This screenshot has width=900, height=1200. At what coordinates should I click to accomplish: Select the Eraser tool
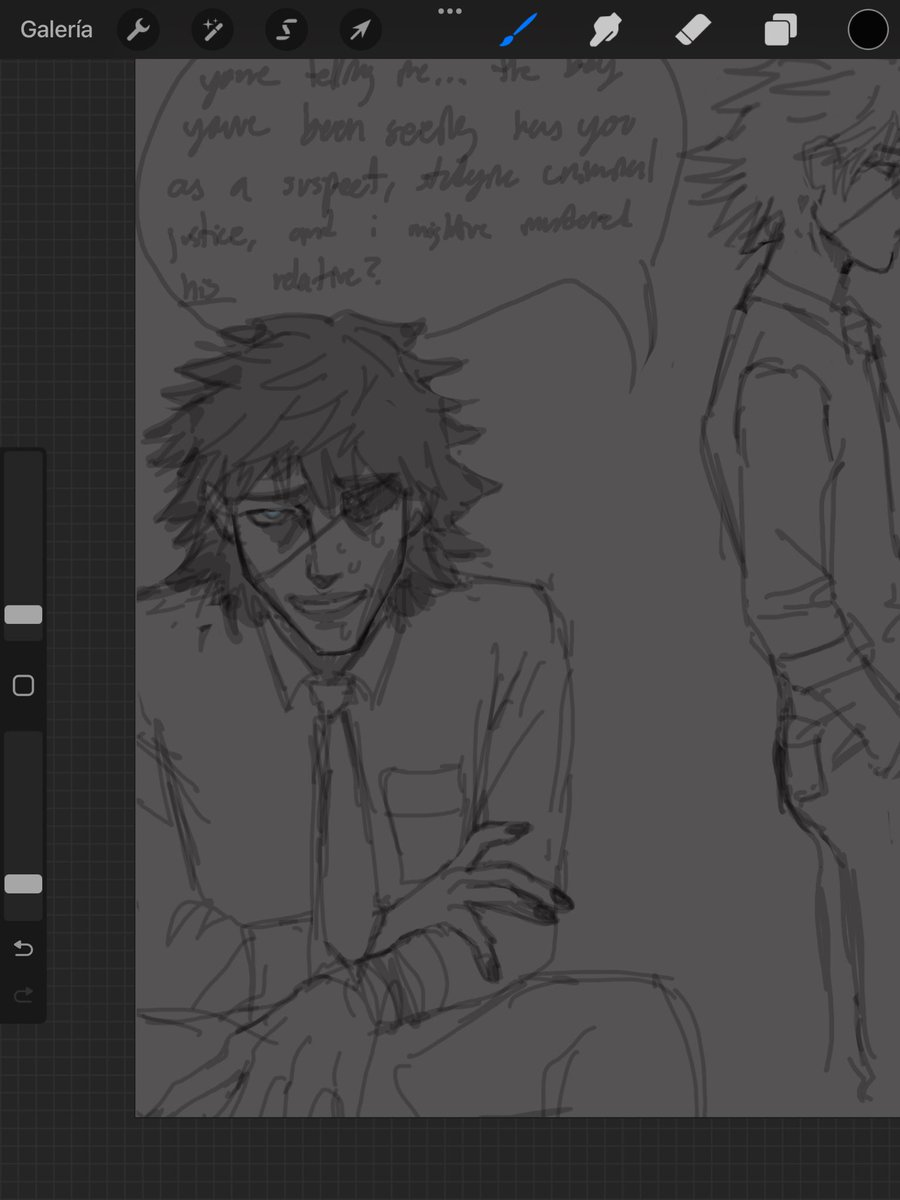[x=692, y=30]
